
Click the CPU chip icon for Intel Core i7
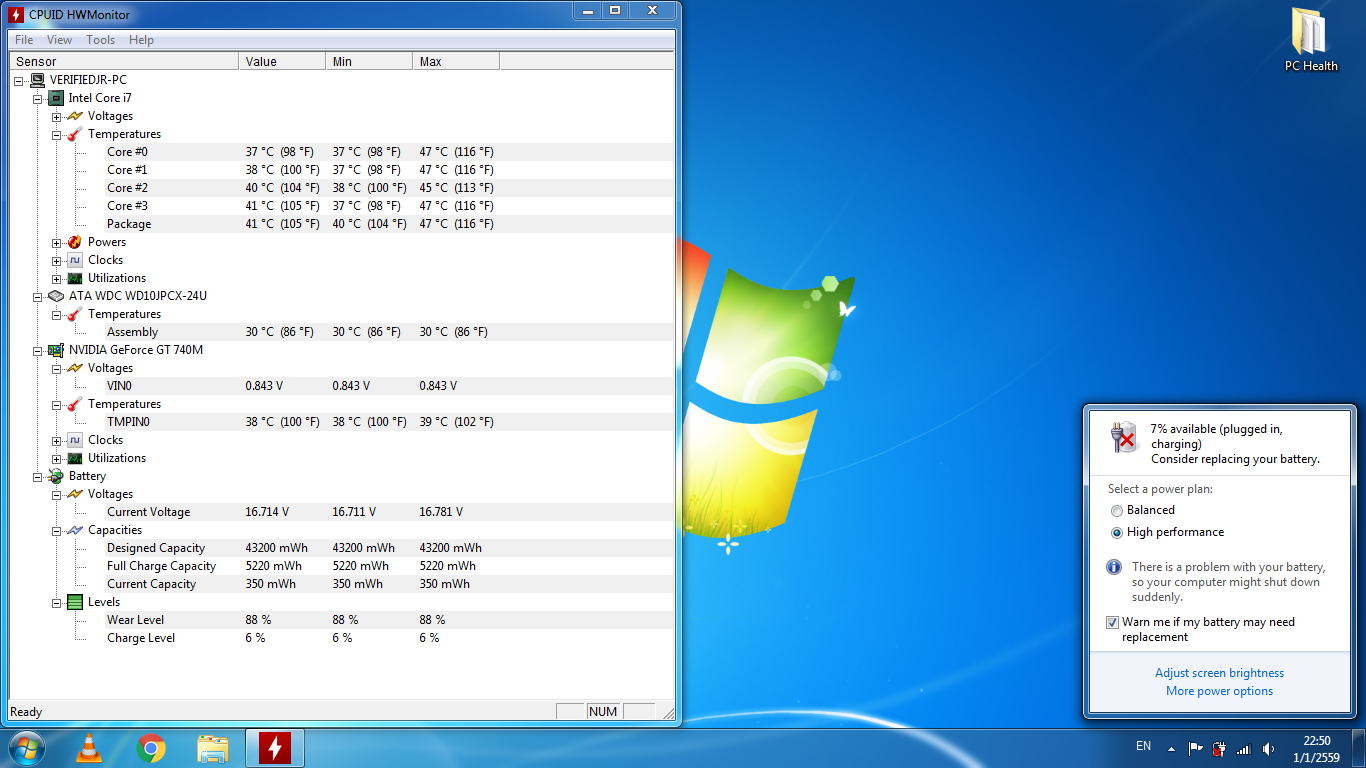(x=57, y=98)
